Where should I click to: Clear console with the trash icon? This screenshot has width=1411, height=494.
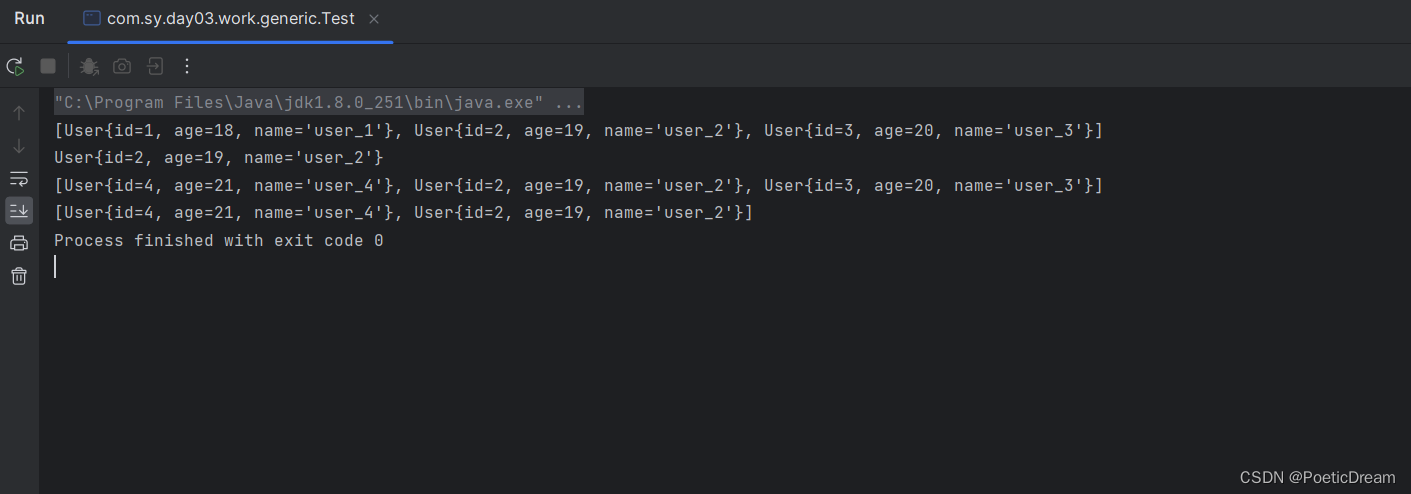point(19,275)
